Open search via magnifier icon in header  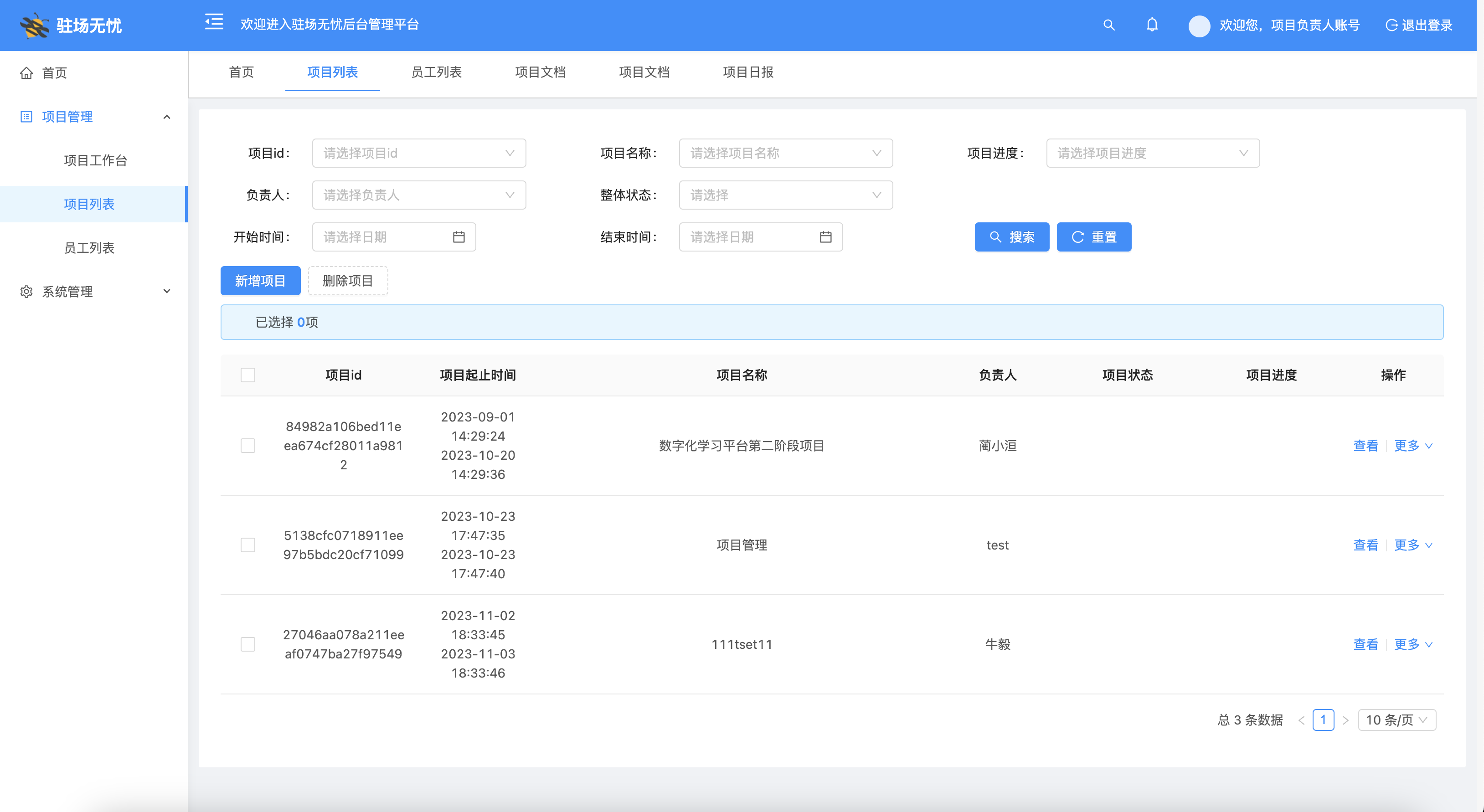(x=1109, y=25)
